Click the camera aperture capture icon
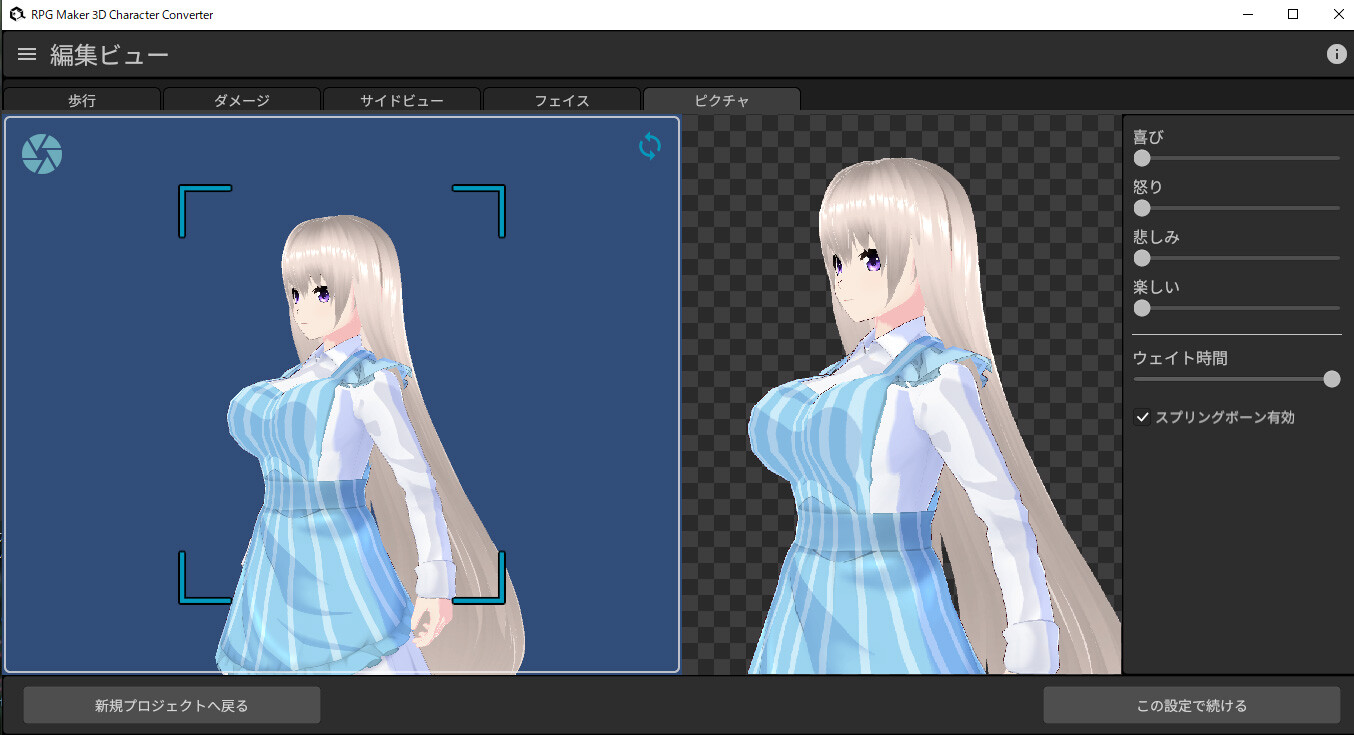1354x735 pixels. coord(42,153)
